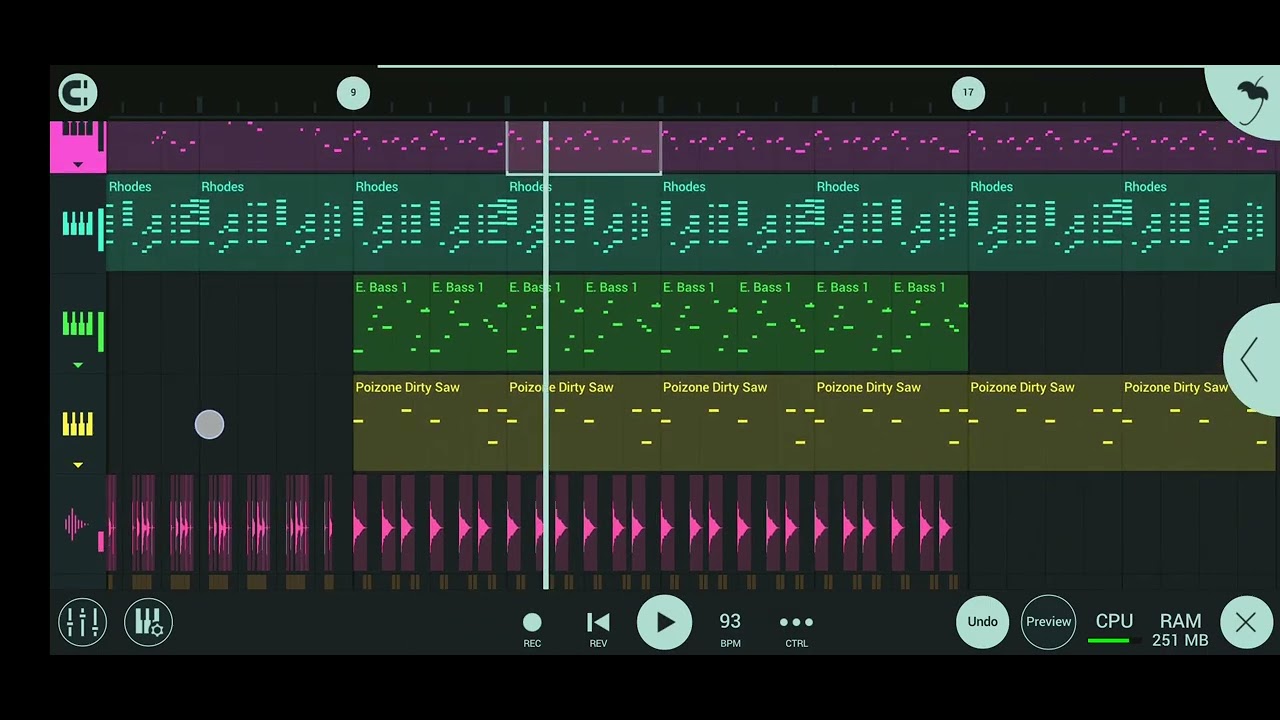Click the CPU usage meter
Image resolution: width=1280 pixels, height=720 pixels.
click(1114, 629)
